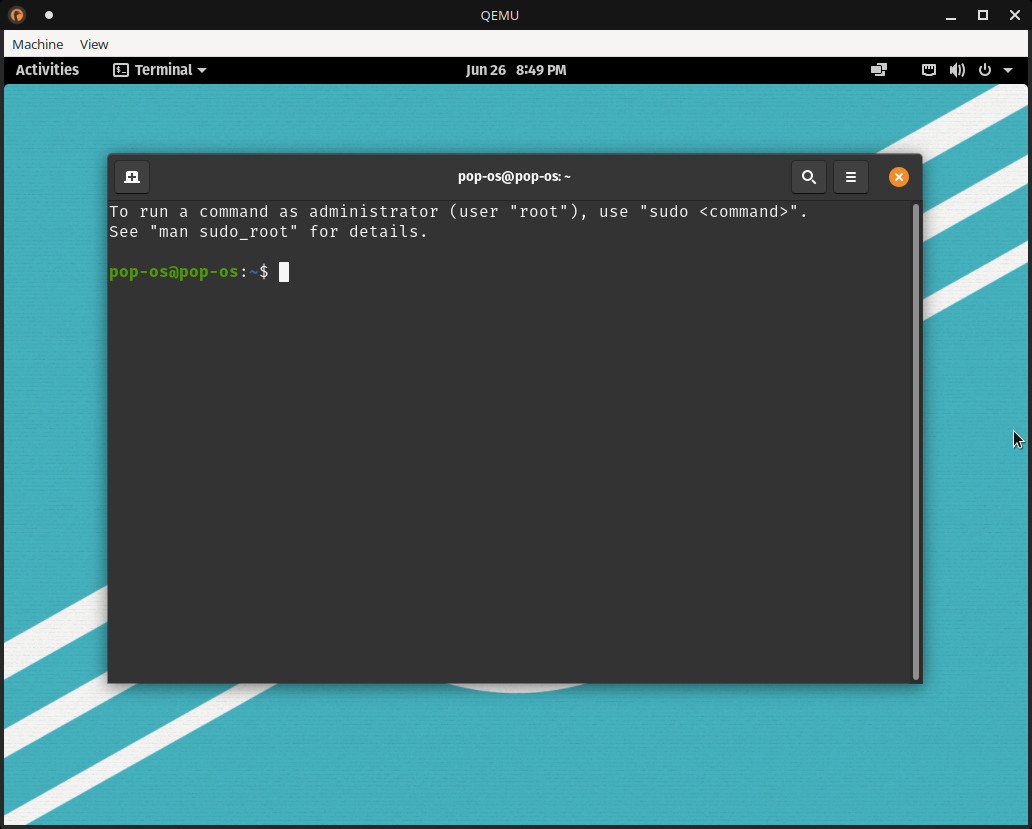Open the View menu in QEMU
The height and width of the screenshot is (829, 1032).
click(94, 44)
